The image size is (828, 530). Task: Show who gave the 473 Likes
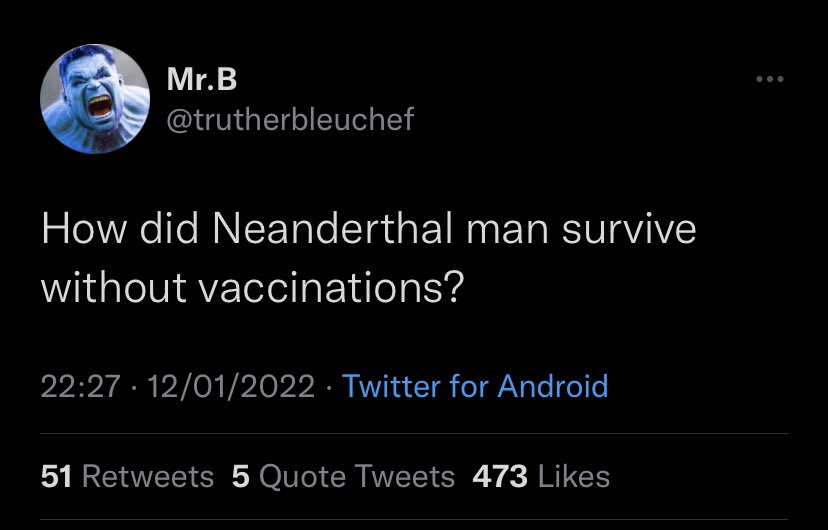tap(541, 477)
